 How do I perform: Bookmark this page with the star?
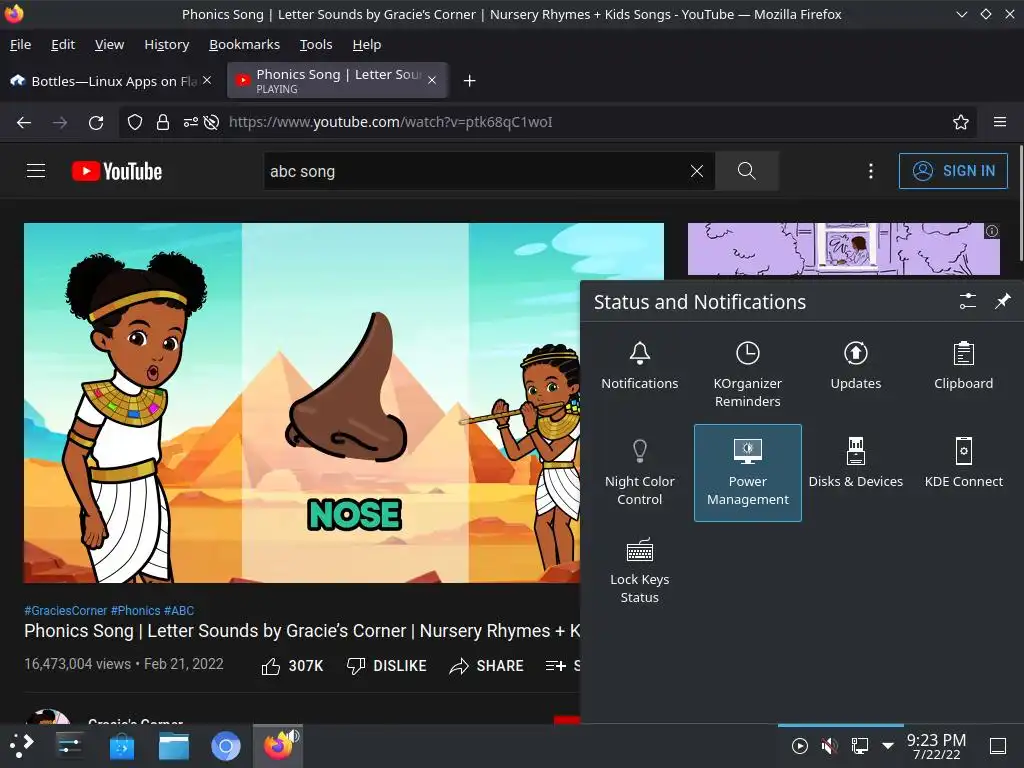(960, 122)
